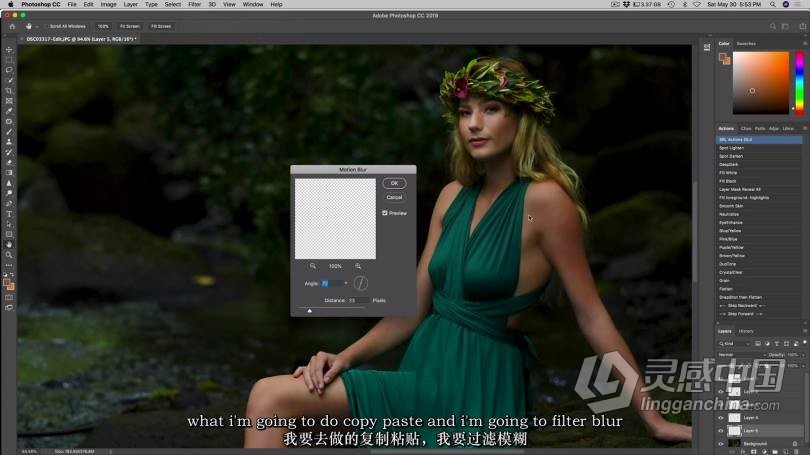Open the Normal blend mode dropdown
The image size is (810, 455).
click(742, 355)
